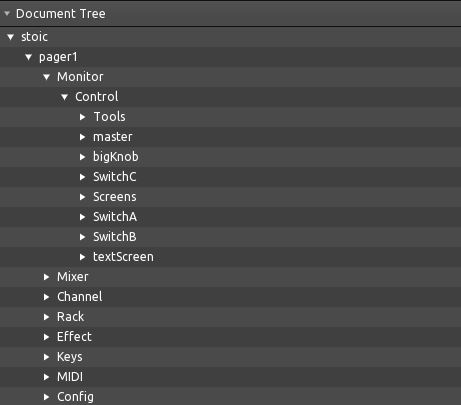Expand the Rack node arrow
This screenshot has width=461, height=405.
point(47,317)
